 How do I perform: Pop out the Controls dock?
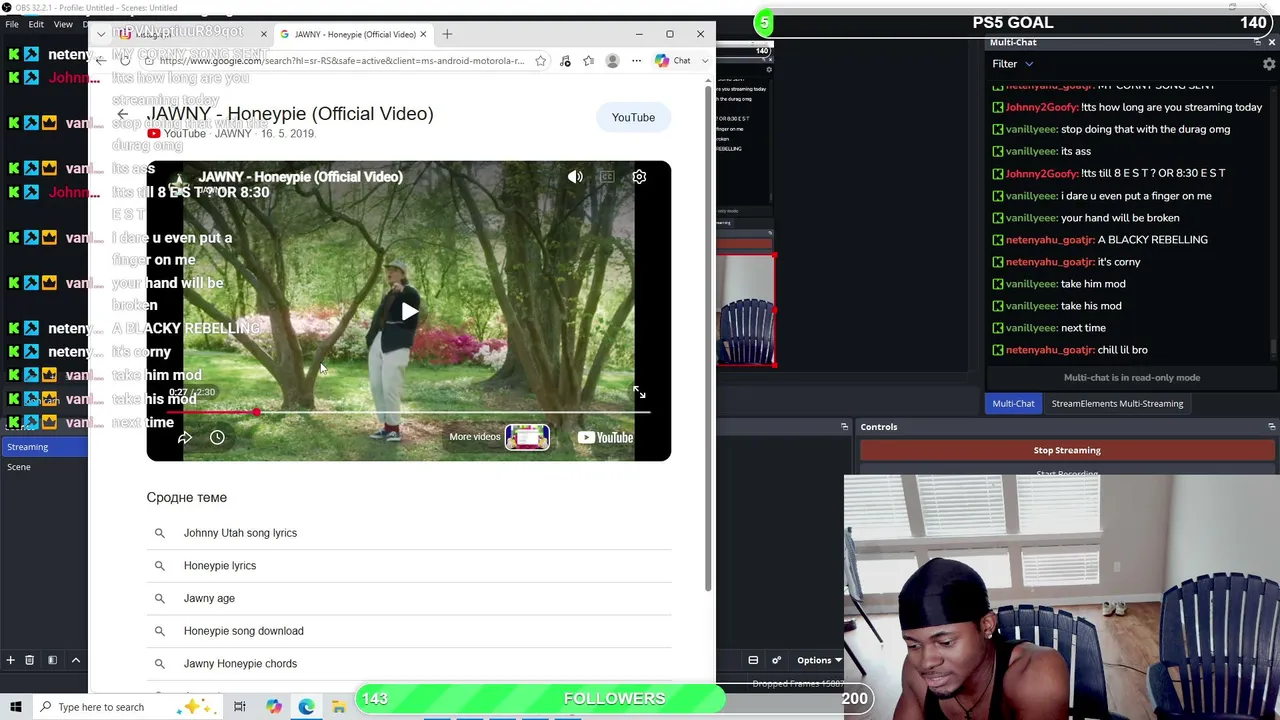[x=1271, y=427]
